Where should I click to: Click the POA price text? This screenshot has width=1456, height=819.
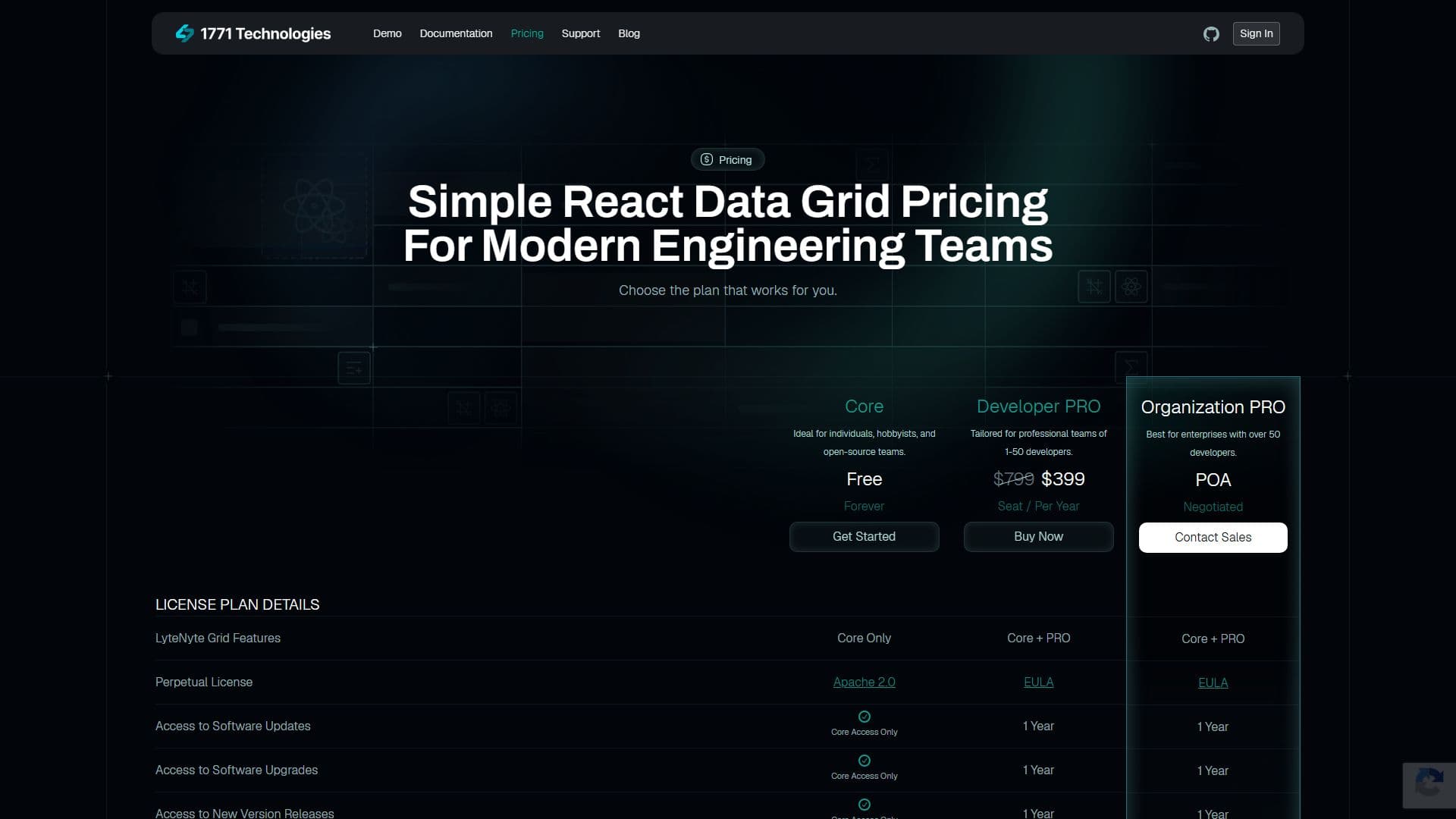(1213, 480)
